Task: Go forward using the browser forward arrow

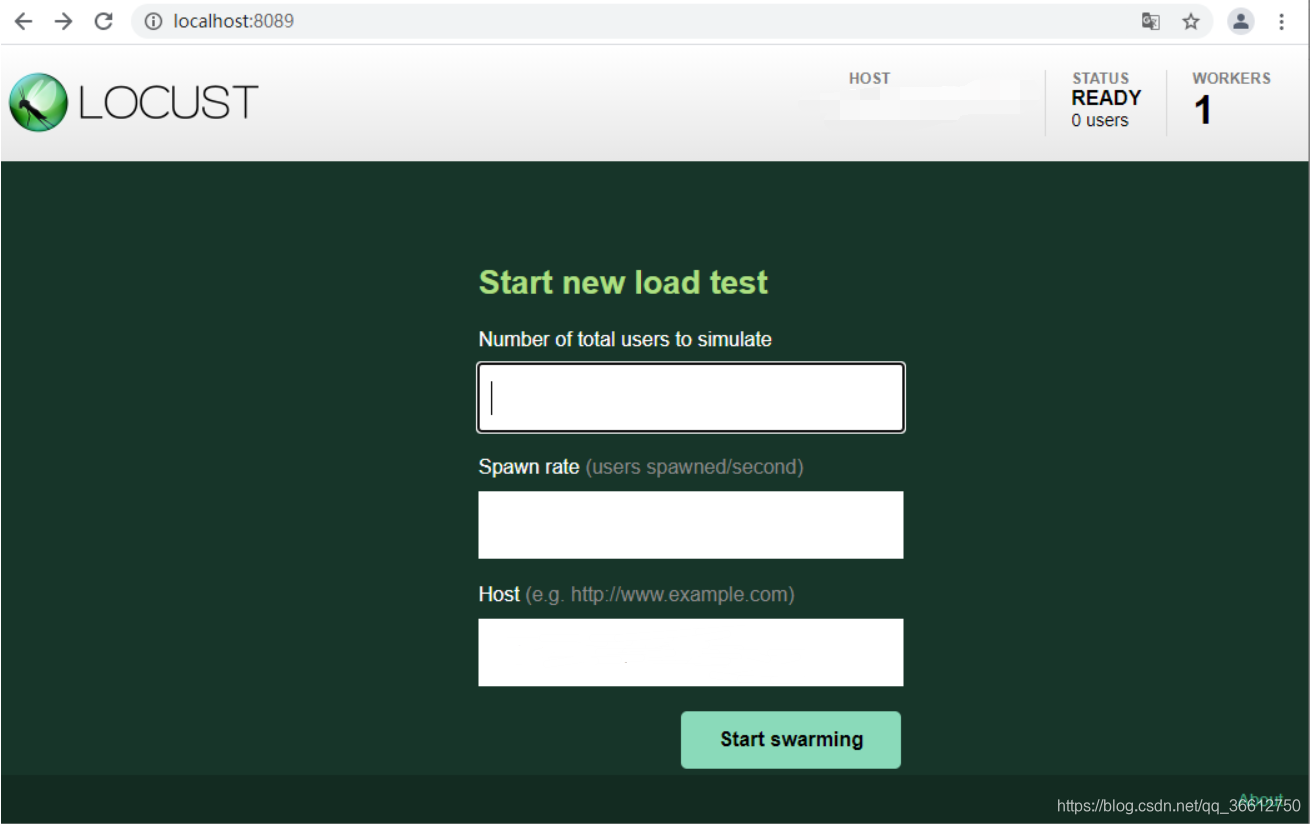Action: point(63,21)
